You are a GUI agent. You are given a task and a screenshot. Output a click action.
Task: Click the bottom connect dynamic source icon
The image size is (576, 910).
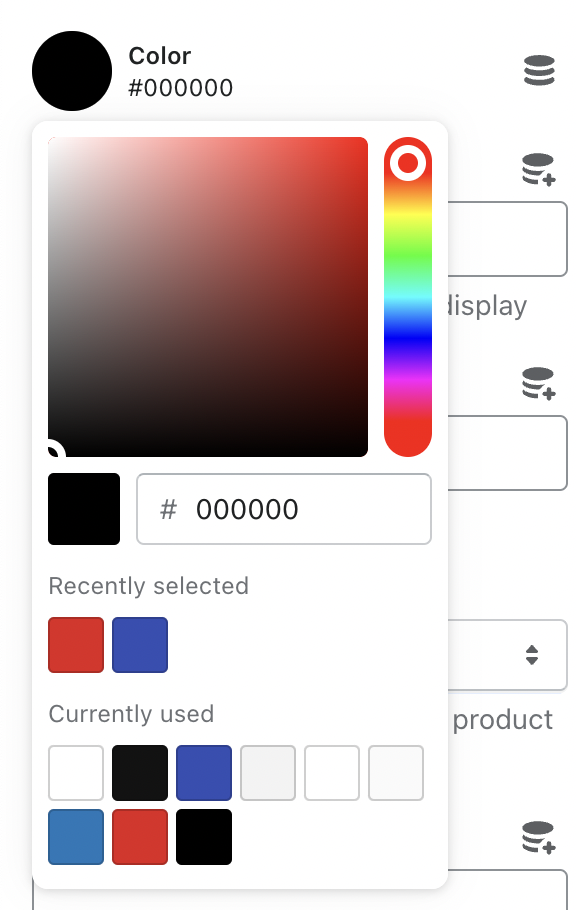539,837
